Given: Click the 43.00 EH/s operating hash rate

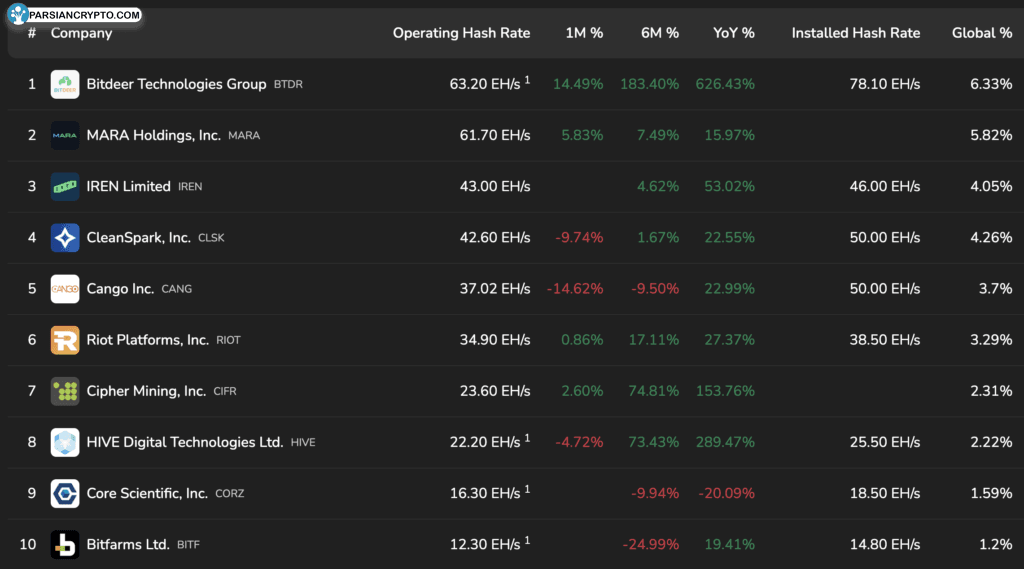Looking at the screenshot, I should coord(495,186).
